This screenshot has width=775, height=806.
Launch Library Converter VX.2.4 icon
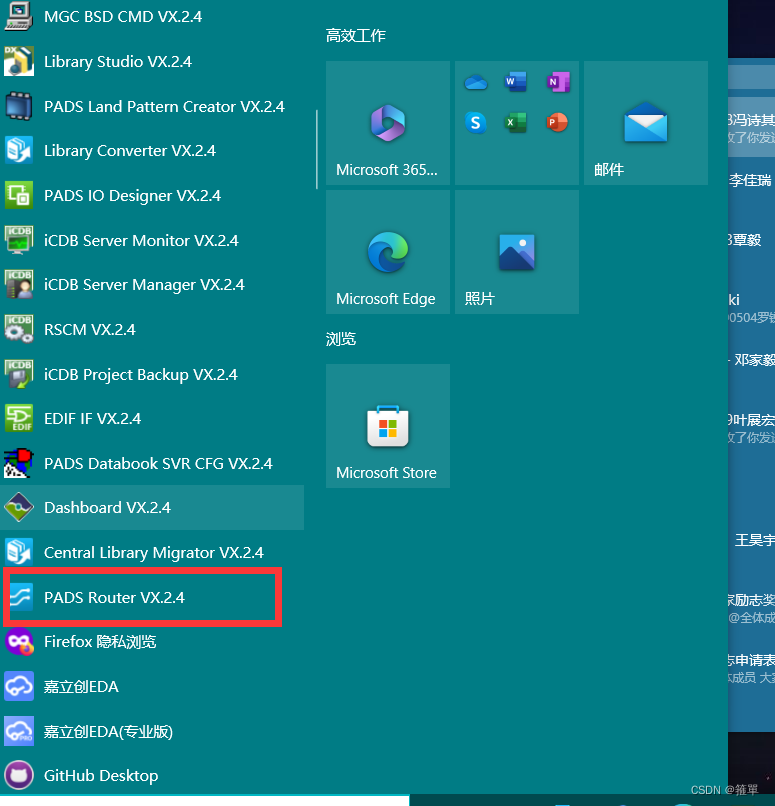[x=19, y=151]
